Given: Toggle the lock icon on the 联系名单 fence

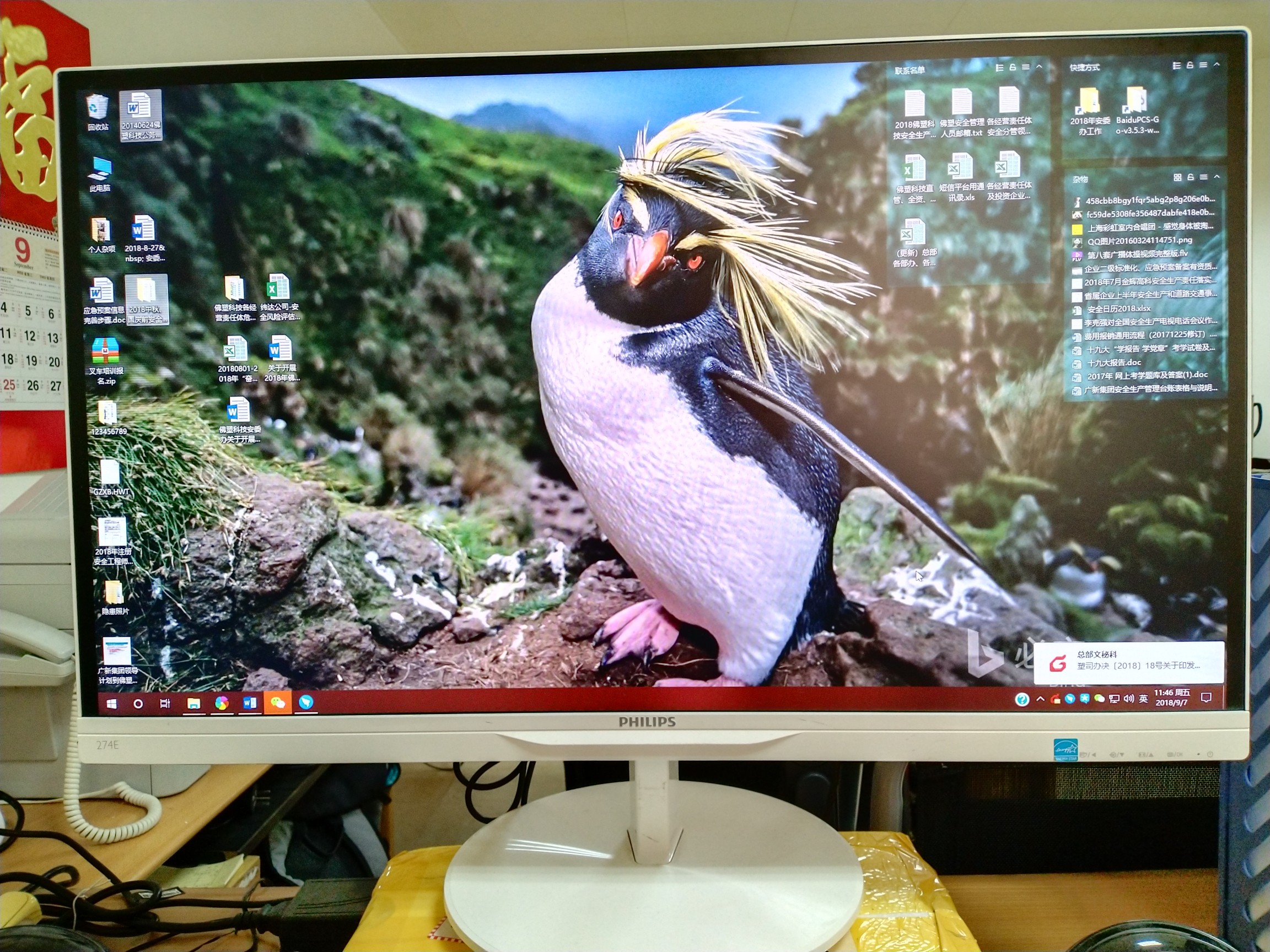Looking at the screenshot, I should point(1013,68).
